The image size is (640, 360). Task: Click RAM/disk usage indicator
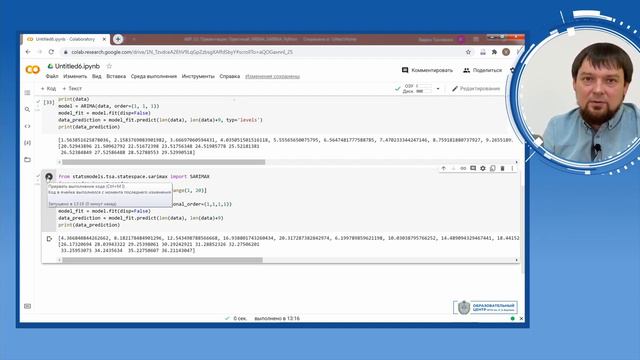(416, 89)
